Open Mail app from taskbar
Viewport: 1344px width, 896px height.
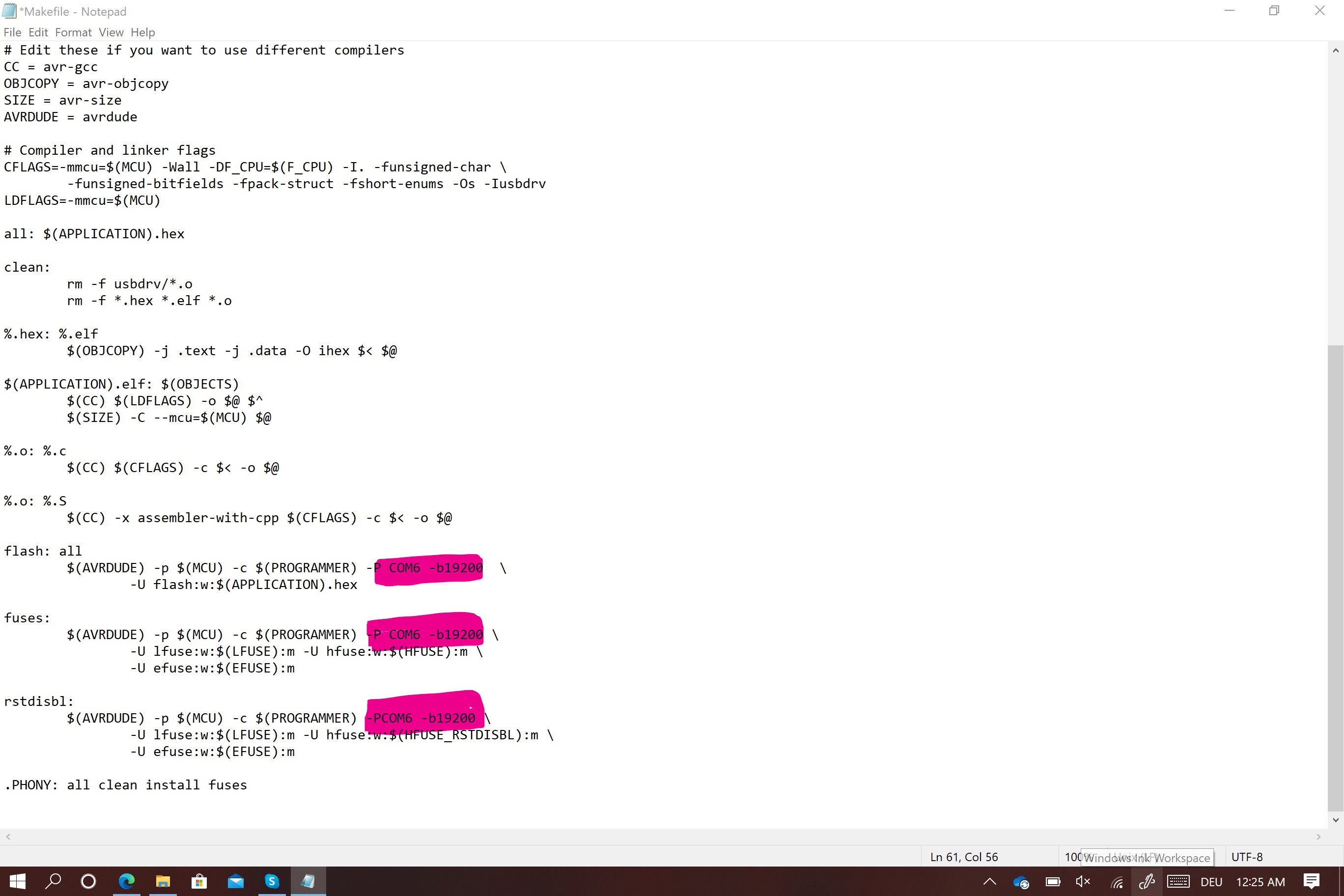click(235, 881)
